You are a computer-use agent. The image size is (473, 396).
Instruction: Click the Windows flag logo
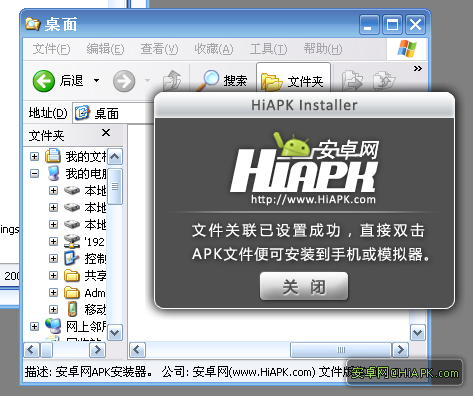(407, 49)
